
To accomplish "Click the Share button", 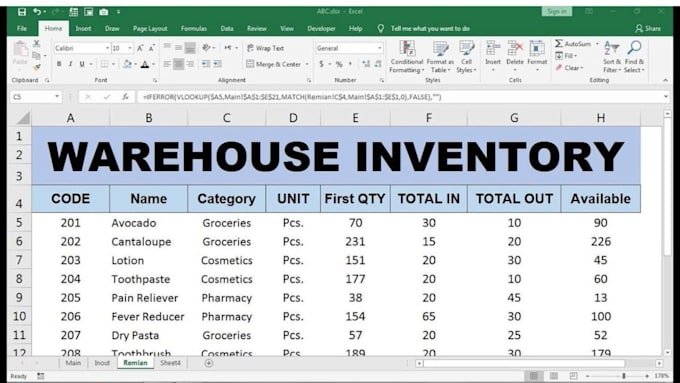I will [x=648, y=29].
